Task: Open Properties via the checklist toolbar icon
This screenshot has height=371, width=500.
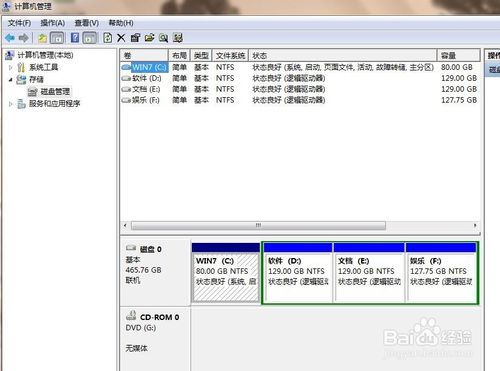Action: [135, 38]
